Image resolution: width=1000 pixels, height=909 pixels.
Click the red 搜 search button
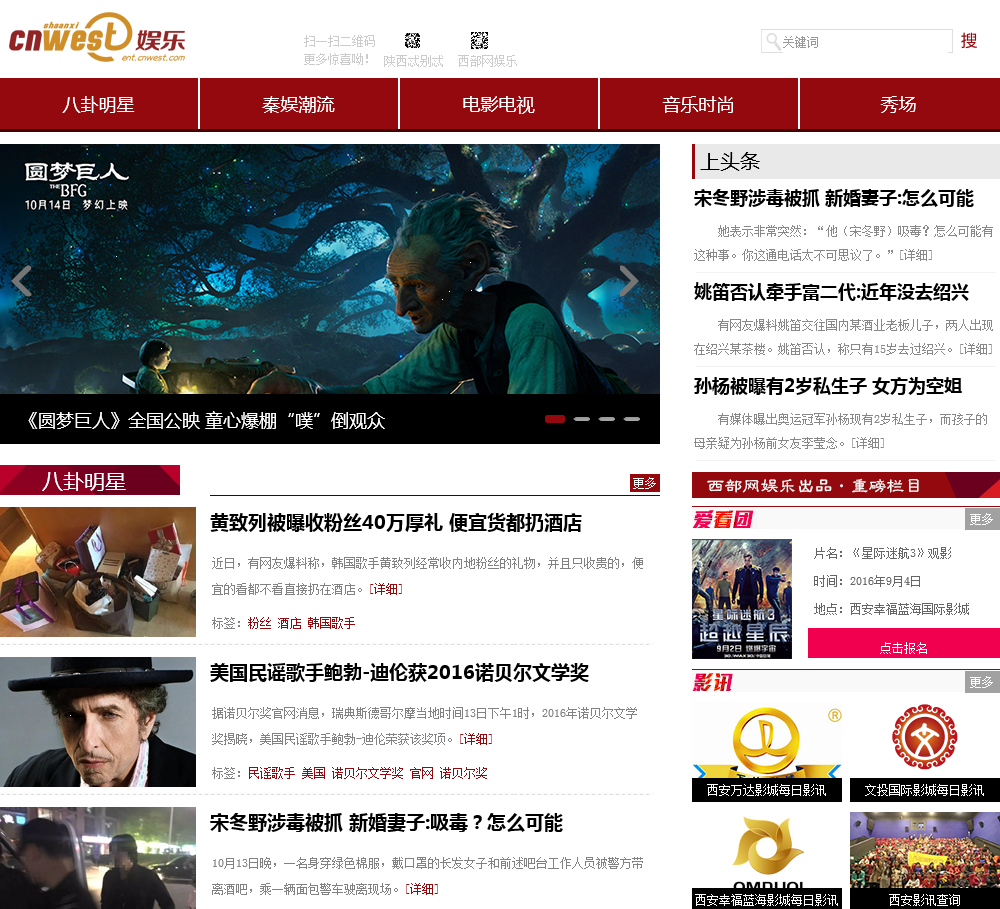(969, 41)
